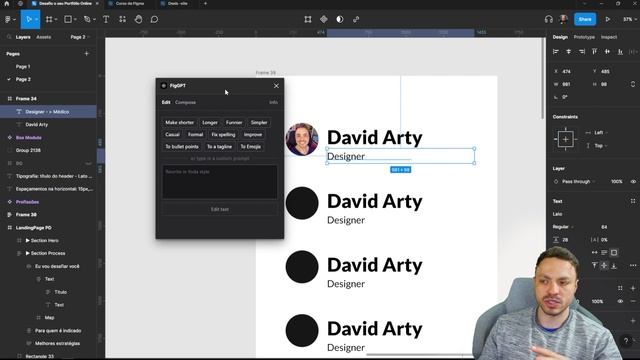
Task: Set text vertical align to top
Action: tap(594, 265)
